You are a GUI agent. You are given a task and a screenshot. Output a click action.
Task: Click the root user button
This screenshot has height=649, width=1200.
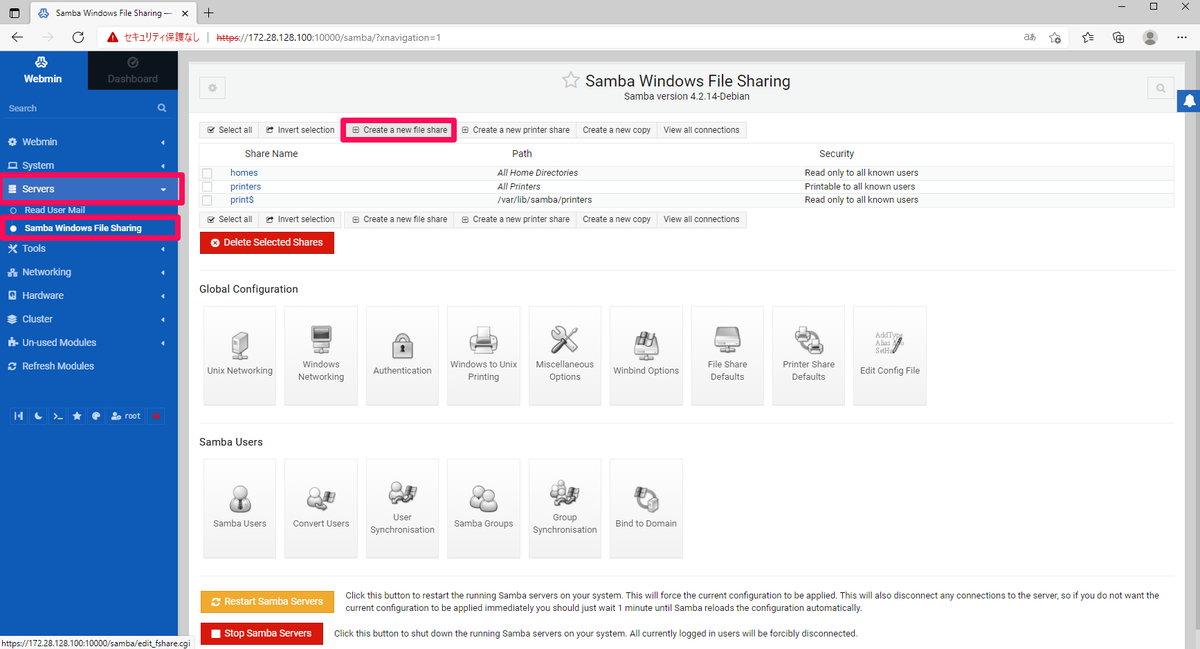point(126,416)
